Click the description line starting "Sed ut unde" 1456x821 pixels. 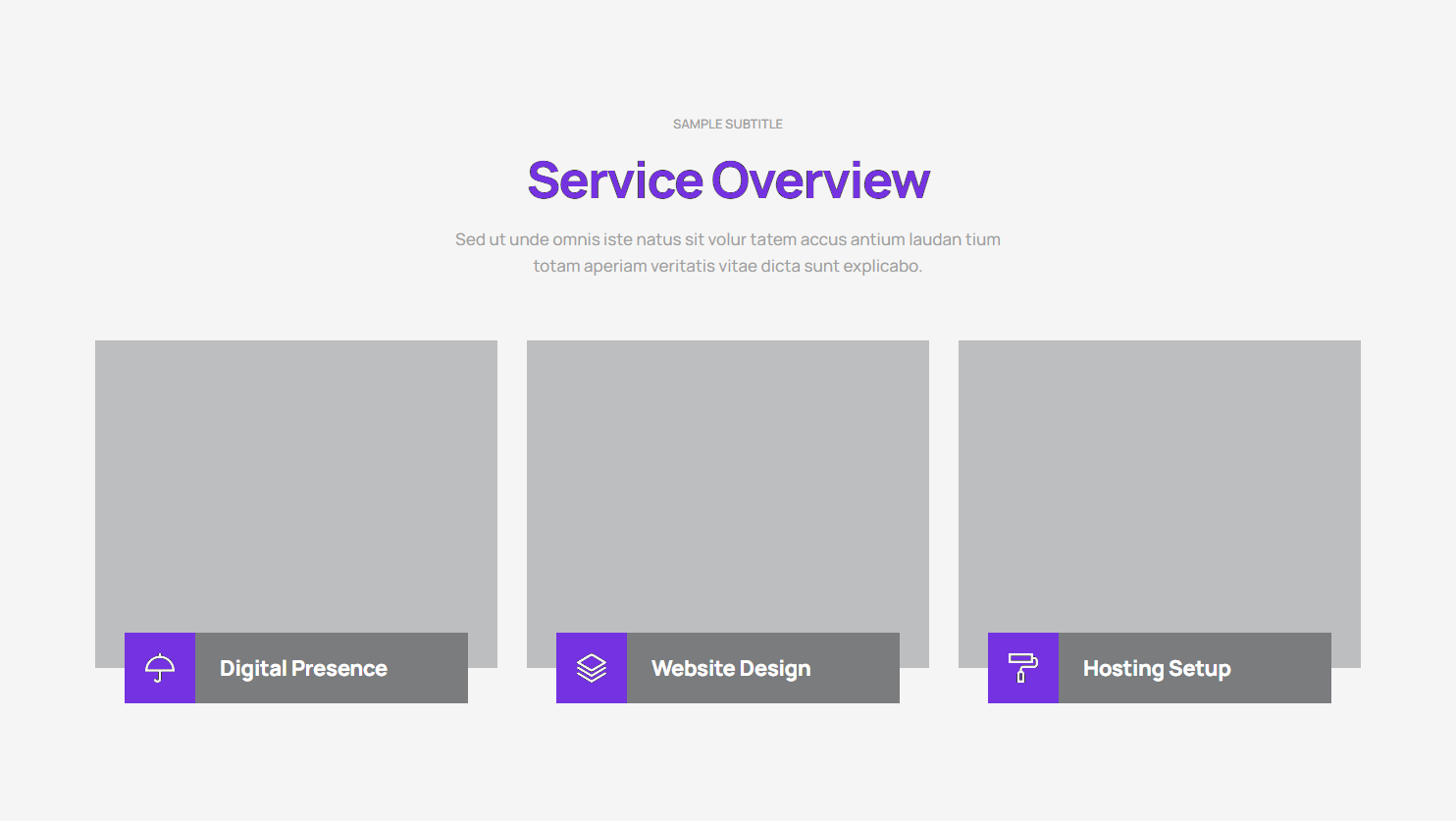pyautogui.click(x=728, y=239)
